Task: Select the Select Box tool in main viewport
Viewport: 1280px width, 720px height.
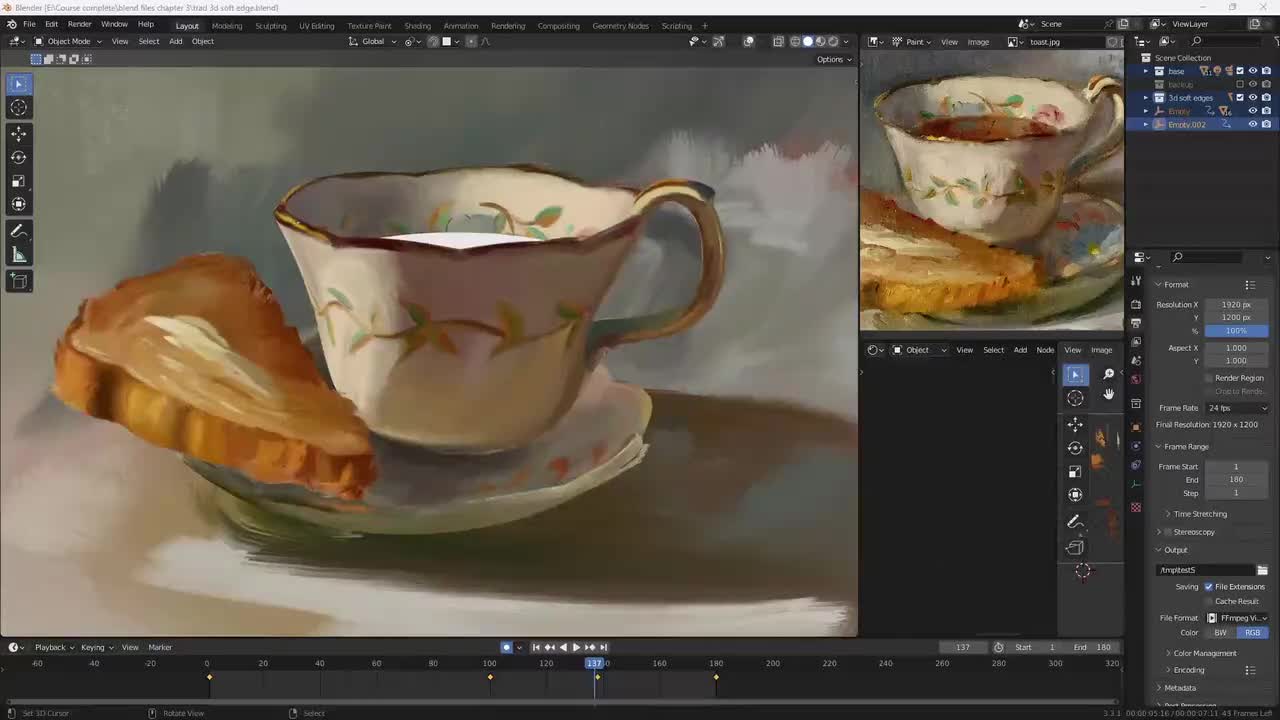Action: click(18, 84)
